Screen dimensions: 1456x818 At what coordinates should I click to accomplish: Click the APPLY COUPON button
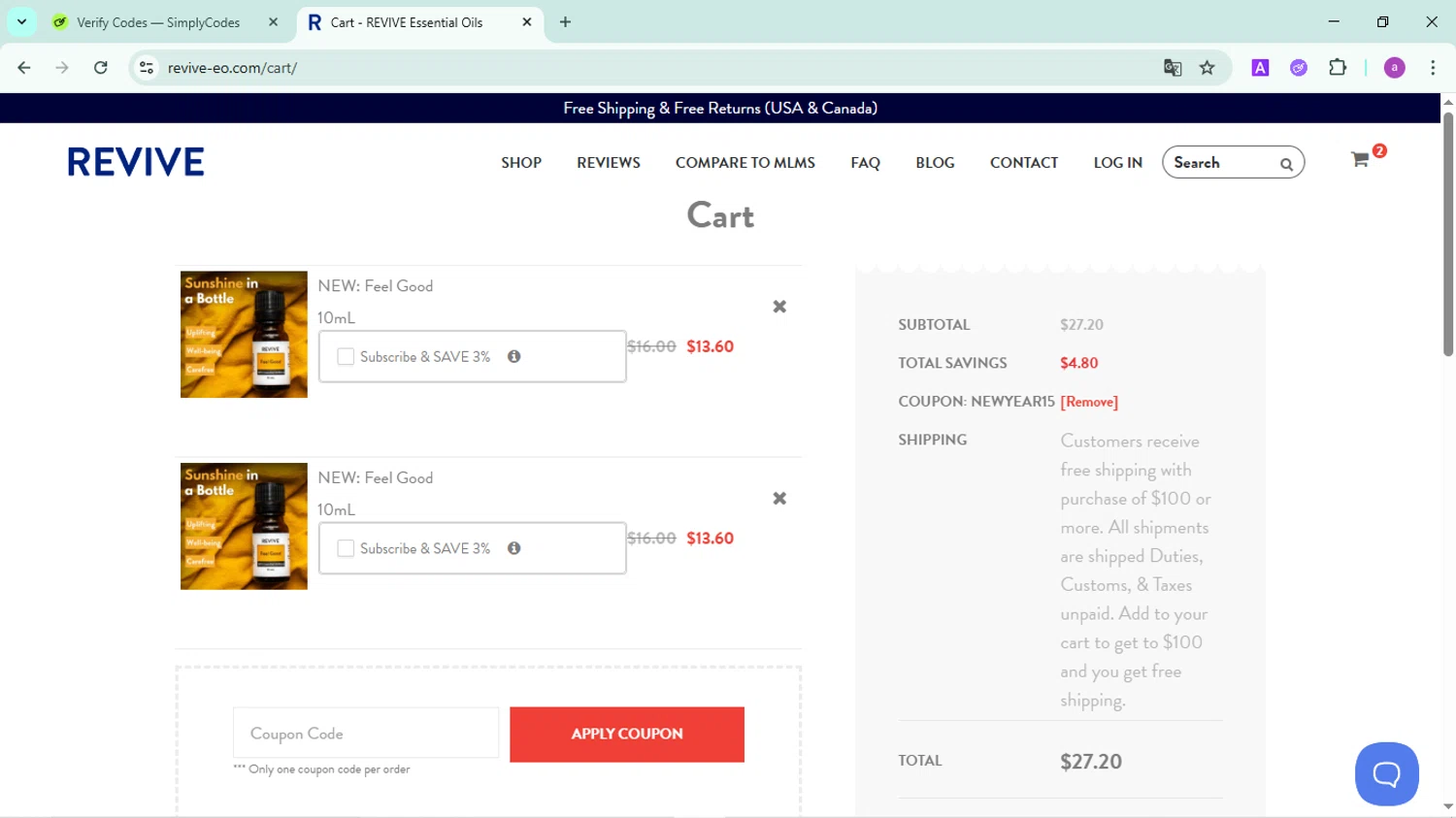click(627, 735)
